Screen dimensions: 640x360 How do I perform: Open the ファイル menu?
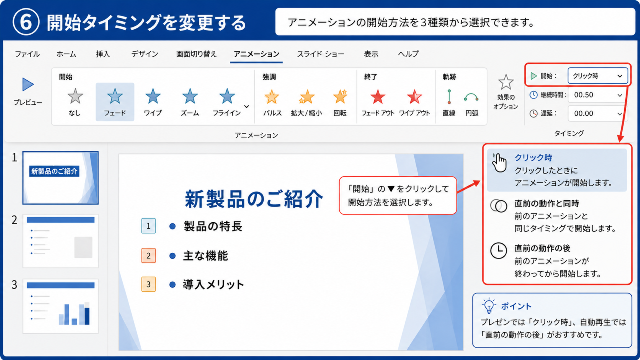click(x=27, y=54)
